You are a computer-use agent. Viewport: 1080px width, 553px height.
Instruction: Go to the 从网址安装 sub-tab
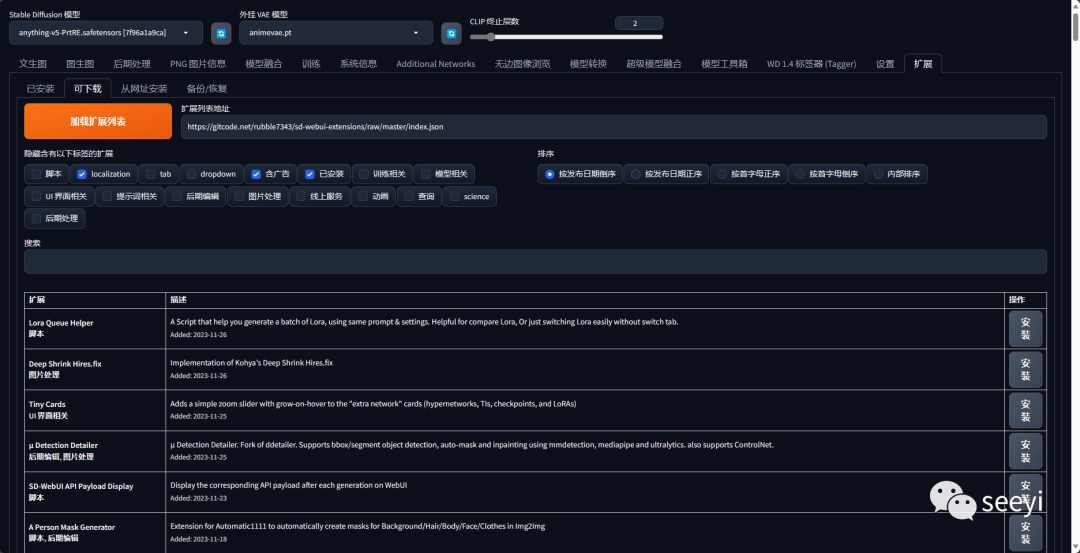(x=144, y=88)
